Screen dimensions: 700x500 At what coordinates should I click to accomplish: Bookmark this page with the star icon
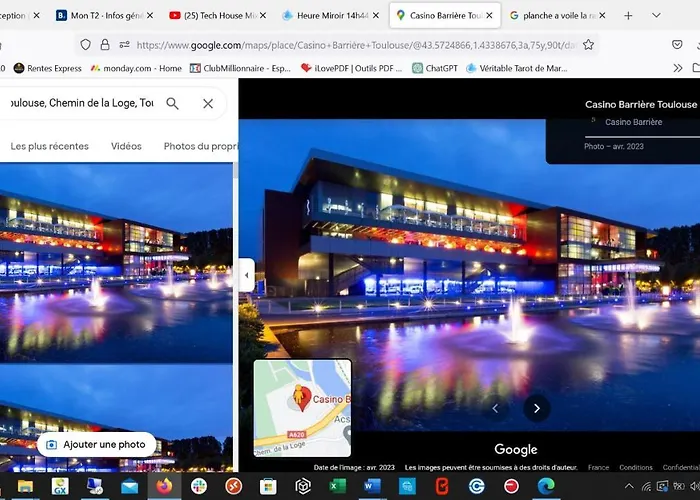pyautogui.click(x=588, y=45)
